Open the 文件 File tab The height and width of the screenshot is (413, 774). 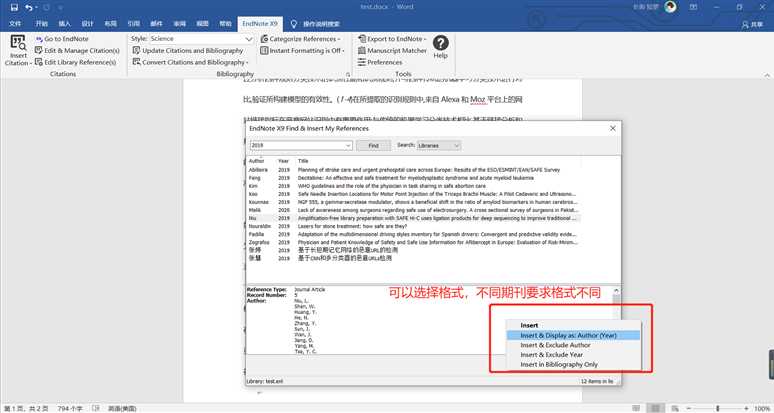click(15, 24)
